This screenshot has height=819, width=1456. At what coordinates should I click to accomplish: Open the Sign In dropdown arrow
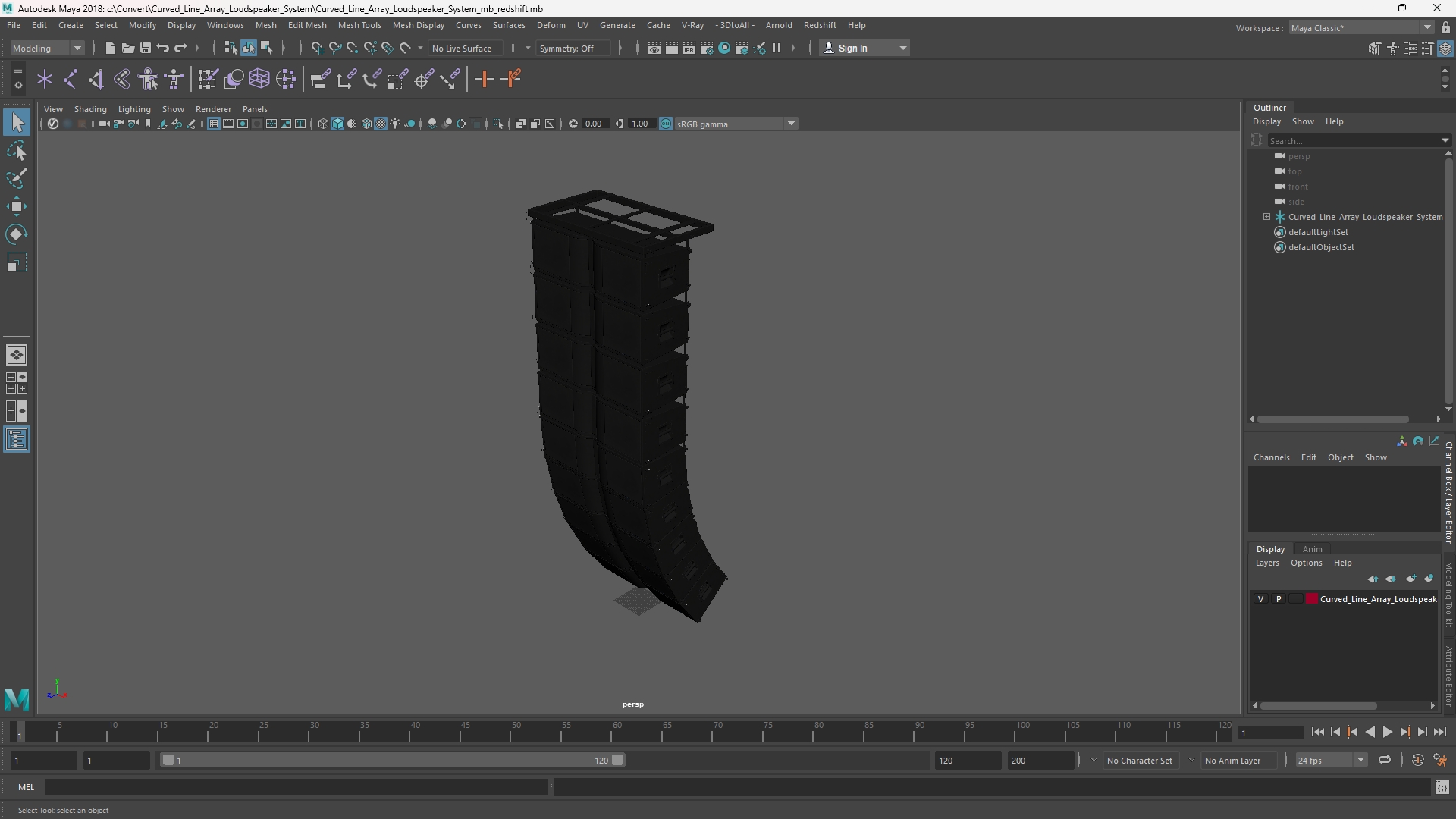coord(902,48)
